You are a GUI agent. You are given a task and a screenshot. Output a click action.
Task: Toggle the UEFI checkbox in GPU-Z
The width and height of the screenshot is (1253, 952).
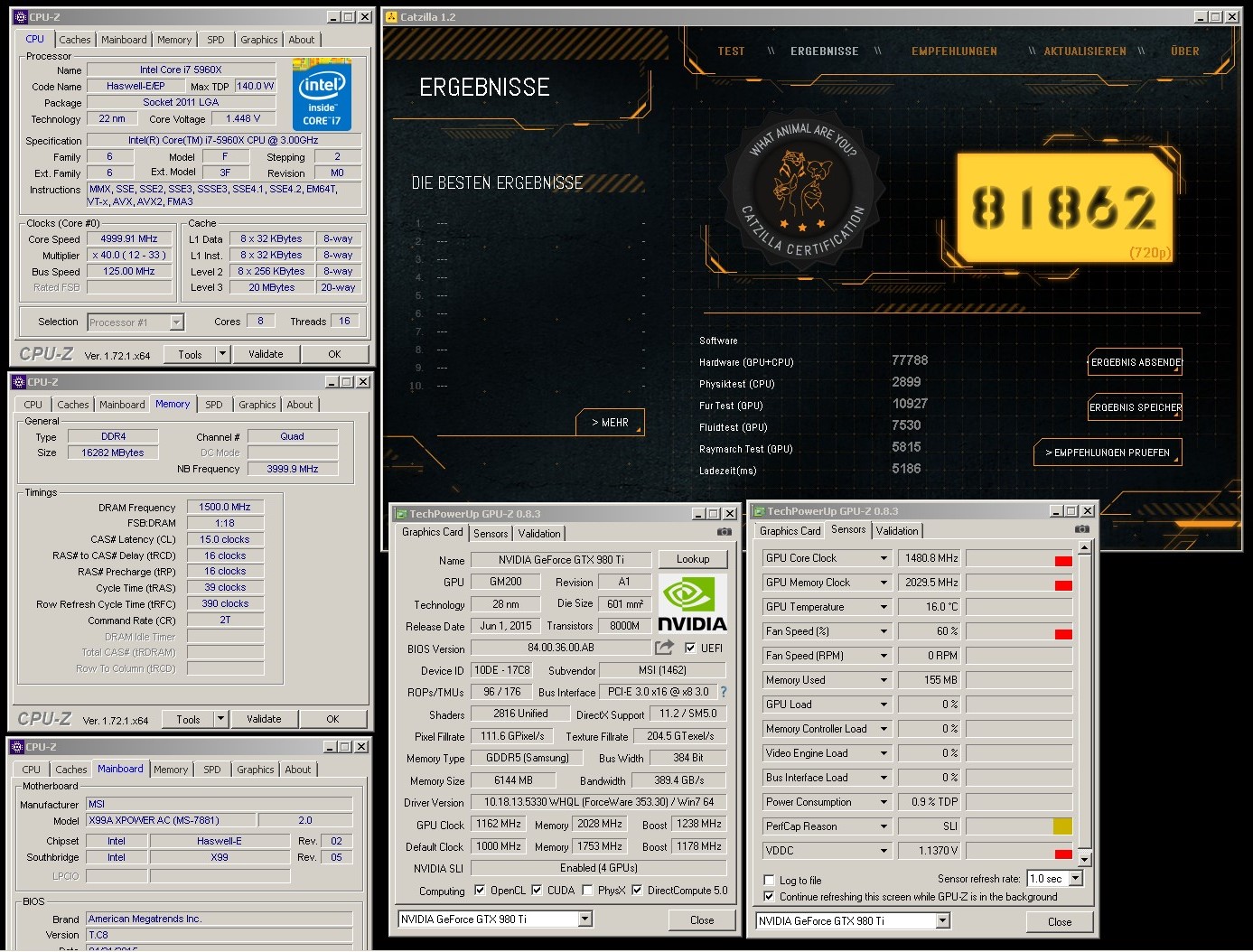(690, 648)
